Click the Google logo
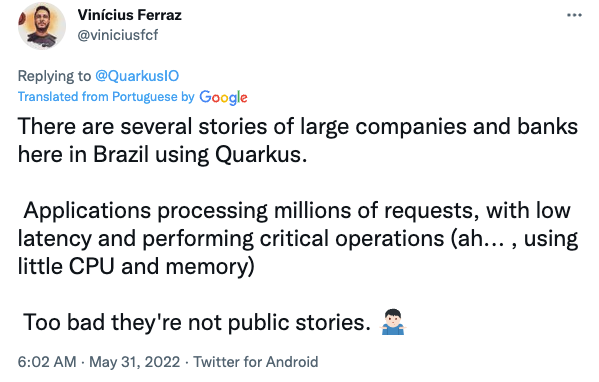Viewport: 599px width, 382px height. coord(223,98)
